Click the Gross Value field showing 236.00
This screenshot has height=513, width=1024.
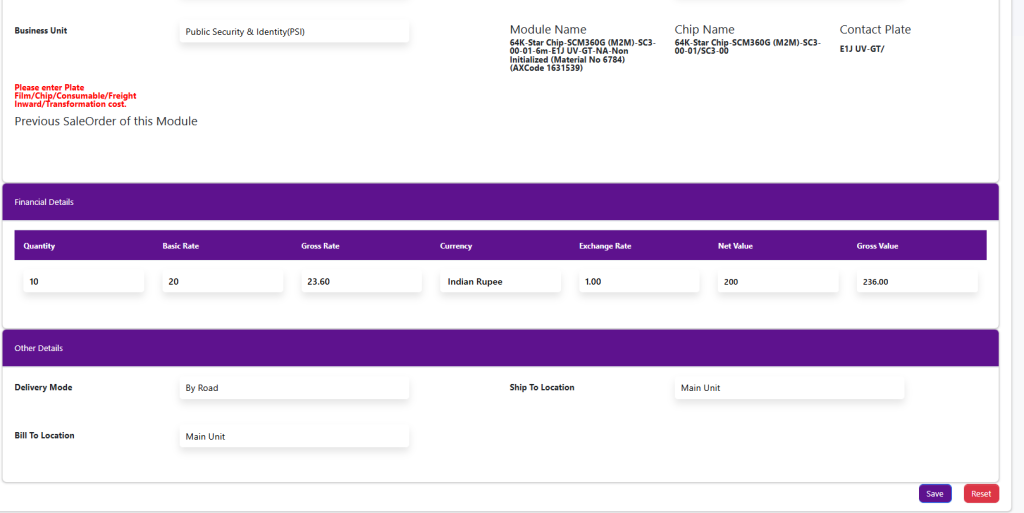(916, 282)
